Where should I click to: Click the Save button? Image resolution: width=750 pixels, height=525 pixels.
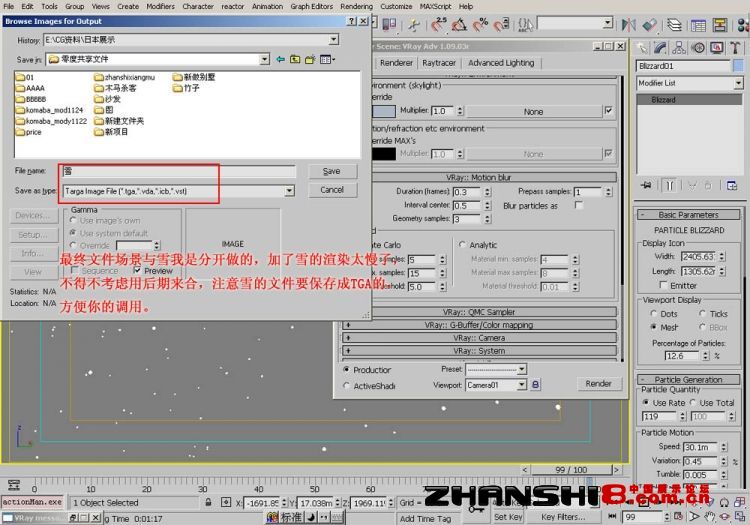(x=331, y=171)
